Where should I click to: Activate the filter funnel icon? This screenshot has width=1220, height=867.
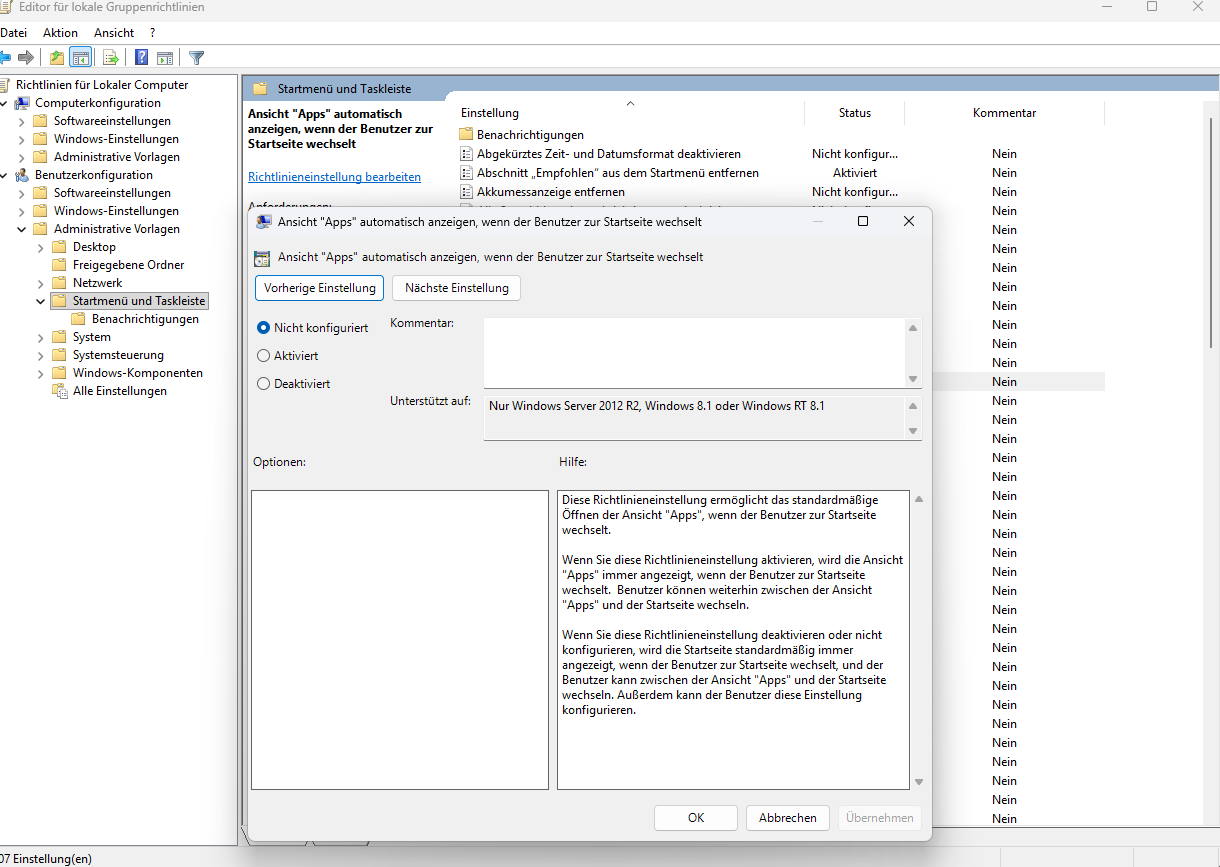(196, 57)
